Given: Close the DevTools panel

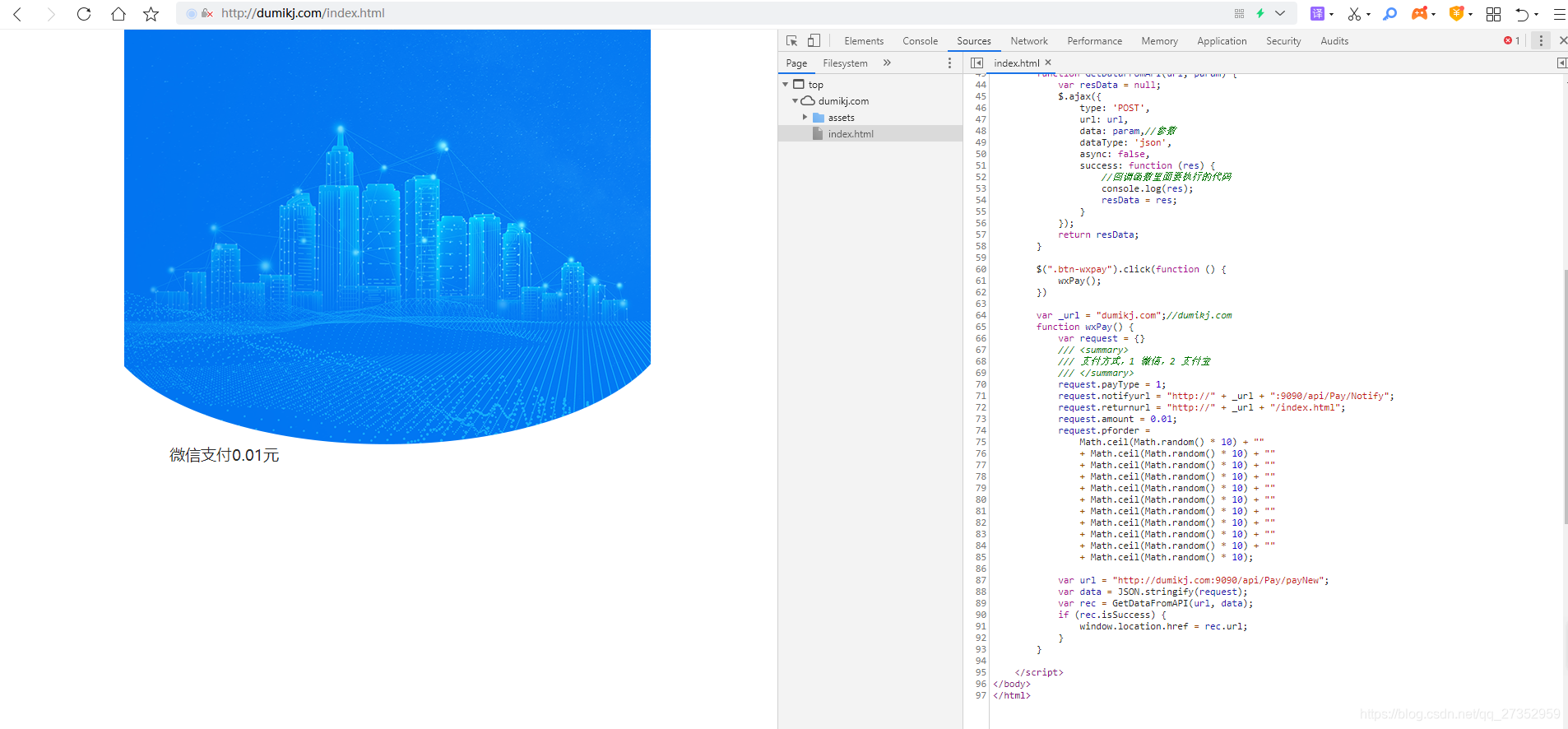Looking at the screenshot, I should tap(1562, 40).
